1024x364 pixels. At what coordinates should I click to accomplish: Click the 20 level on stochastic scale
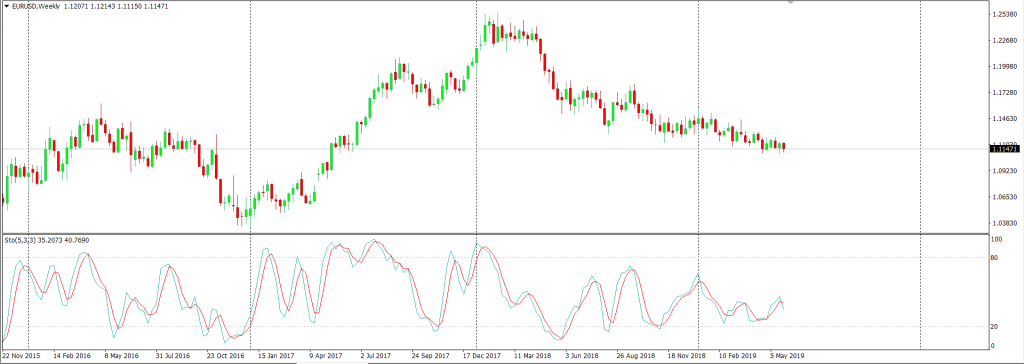coord(996,326)
